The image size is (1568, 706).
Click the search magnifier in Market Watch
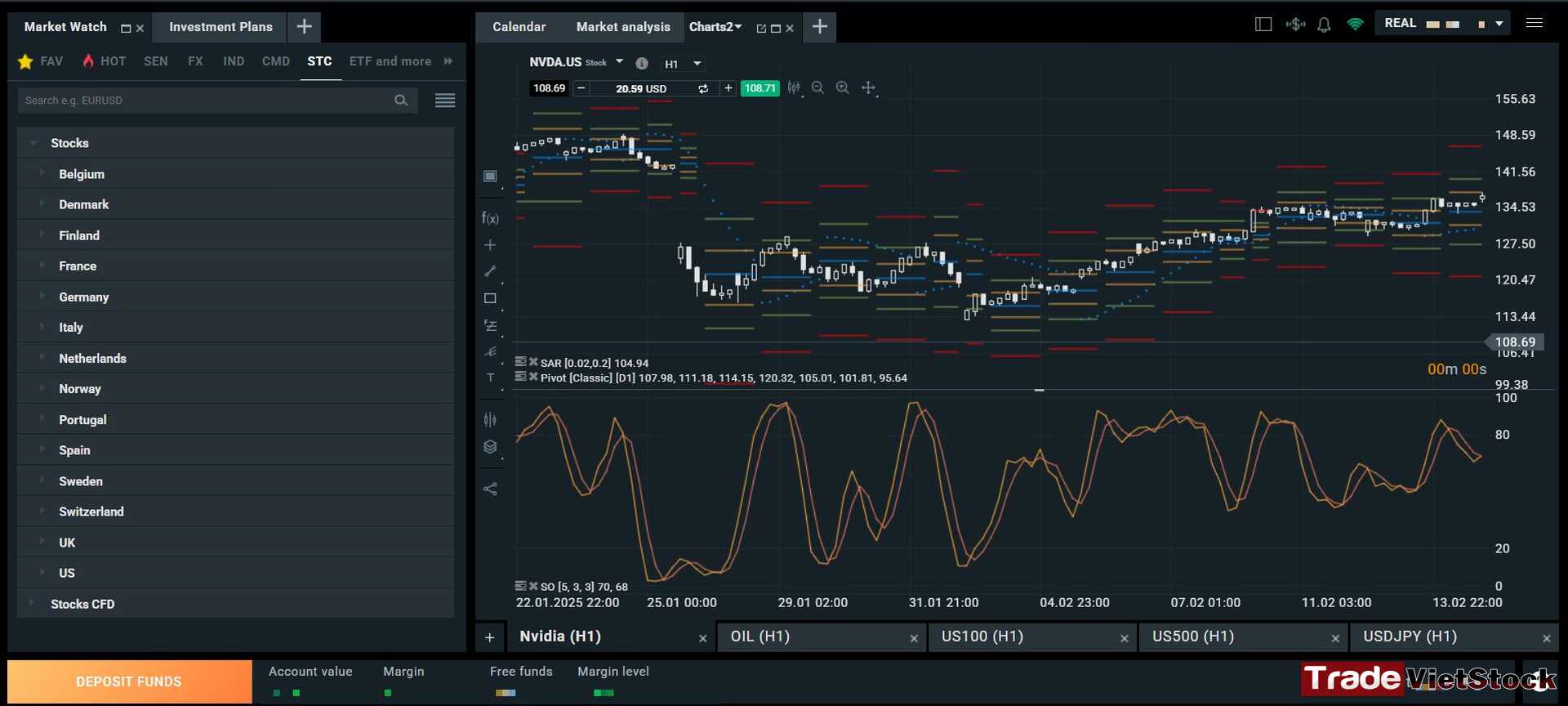pos(401,101)
